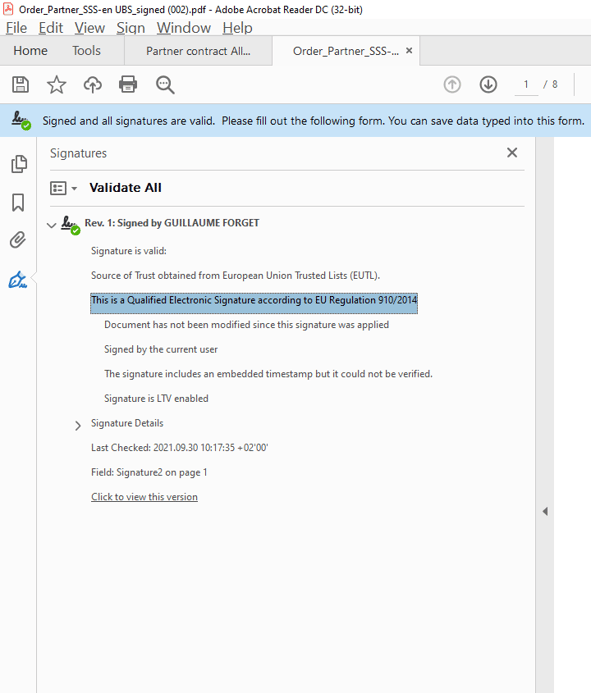Image resolution: width=591 pixels, height=693 pixels.
Task: Click Validate All button
Action: coord(126,188)
